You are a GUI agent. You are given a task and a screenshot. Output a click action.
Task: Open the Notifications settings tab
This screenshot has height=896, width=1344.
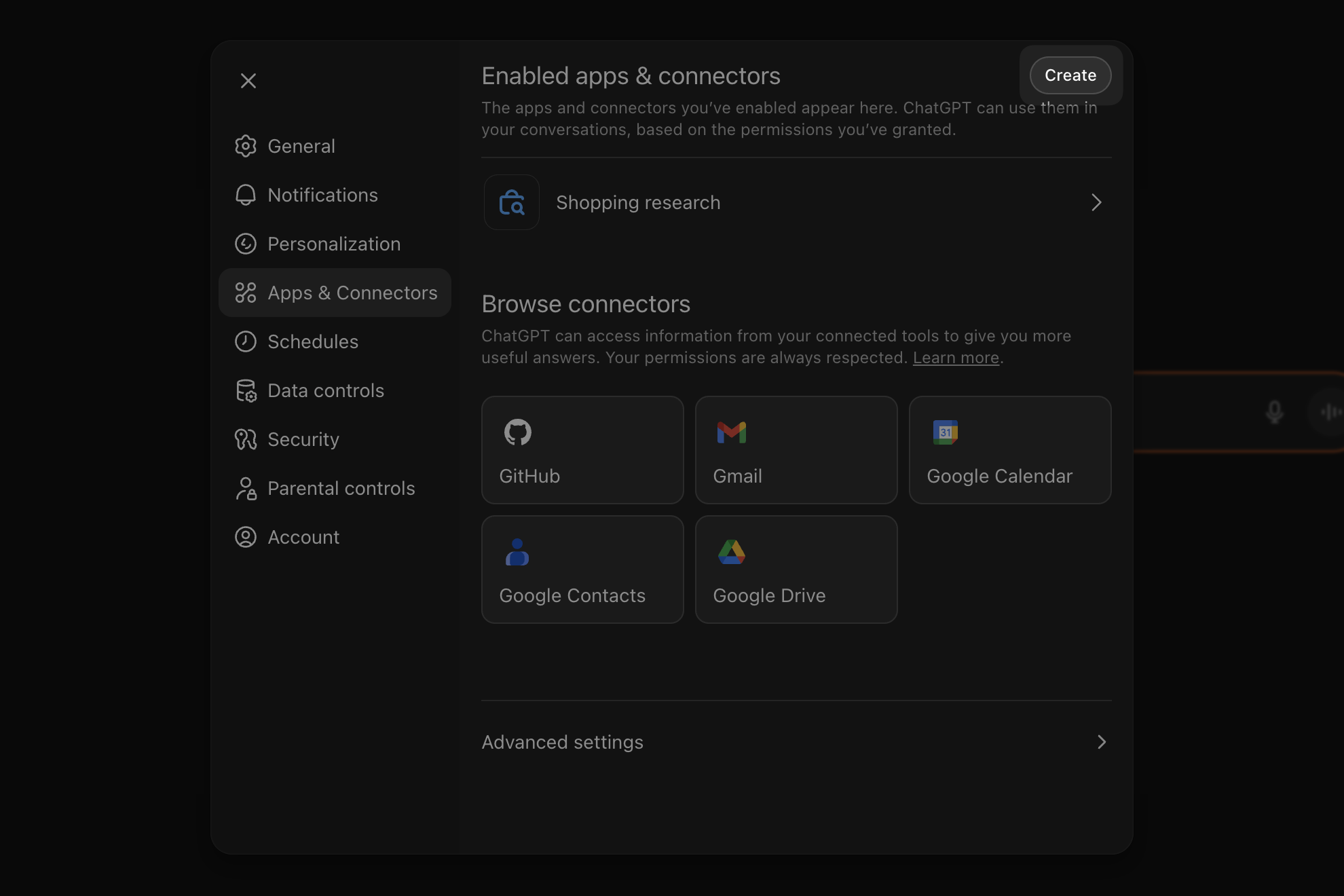(322, 195)
